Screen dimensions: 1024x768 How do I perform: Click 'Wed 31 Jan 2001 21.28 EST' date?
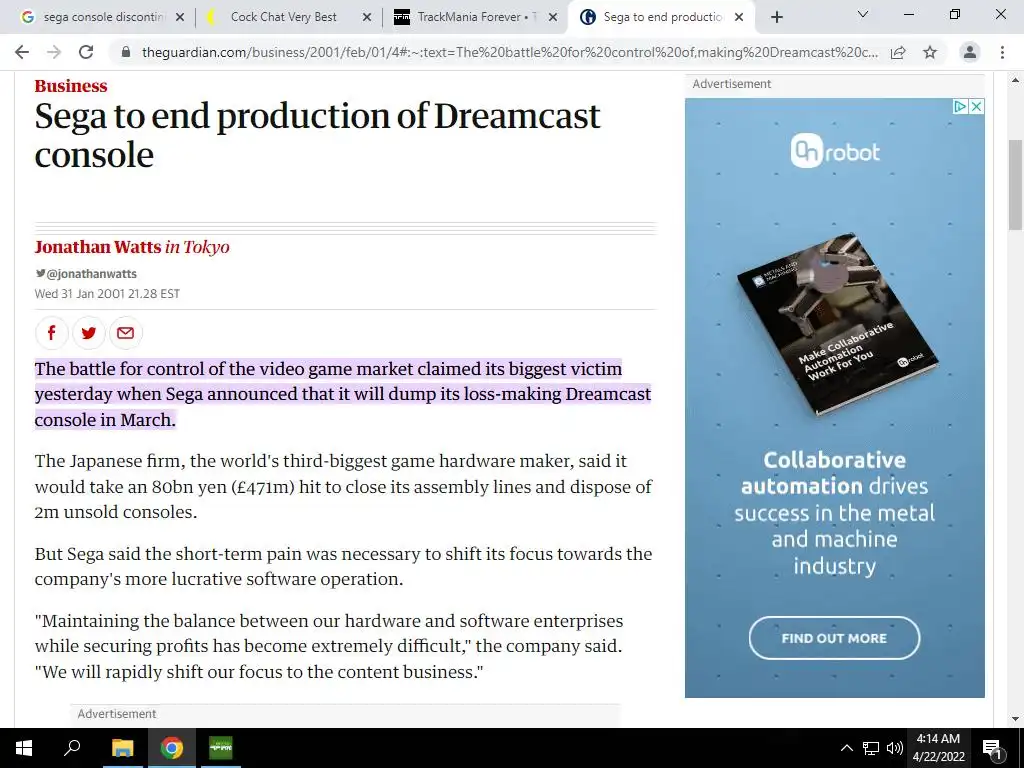107,294
